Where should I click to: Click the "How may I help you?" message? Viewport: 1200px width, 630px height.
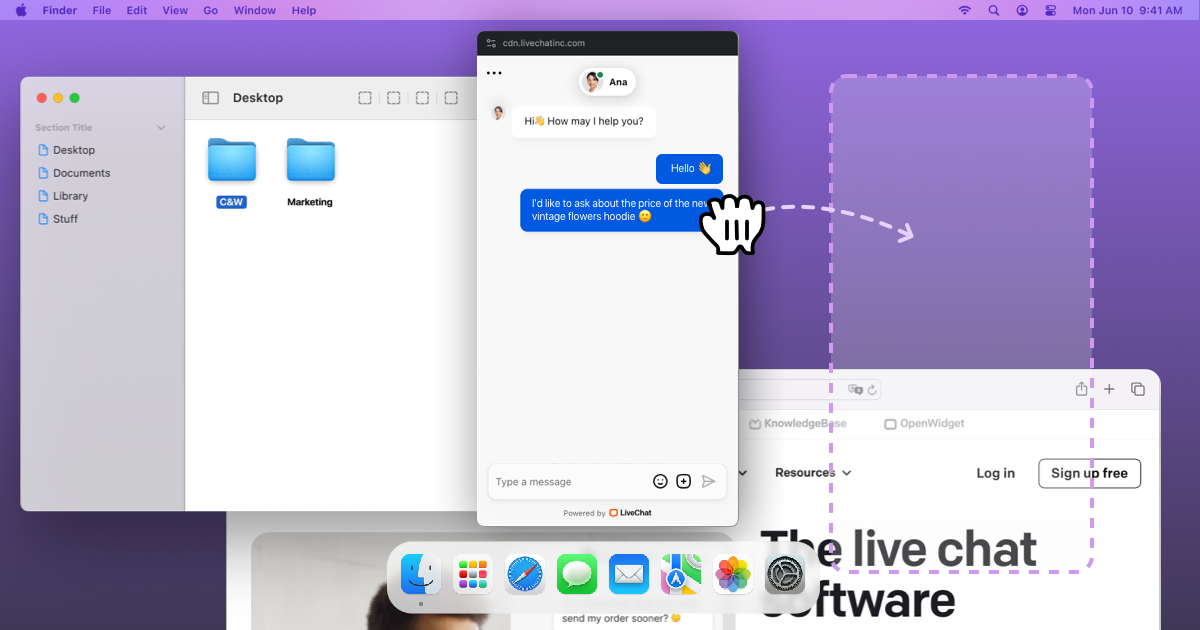(584, 122)
